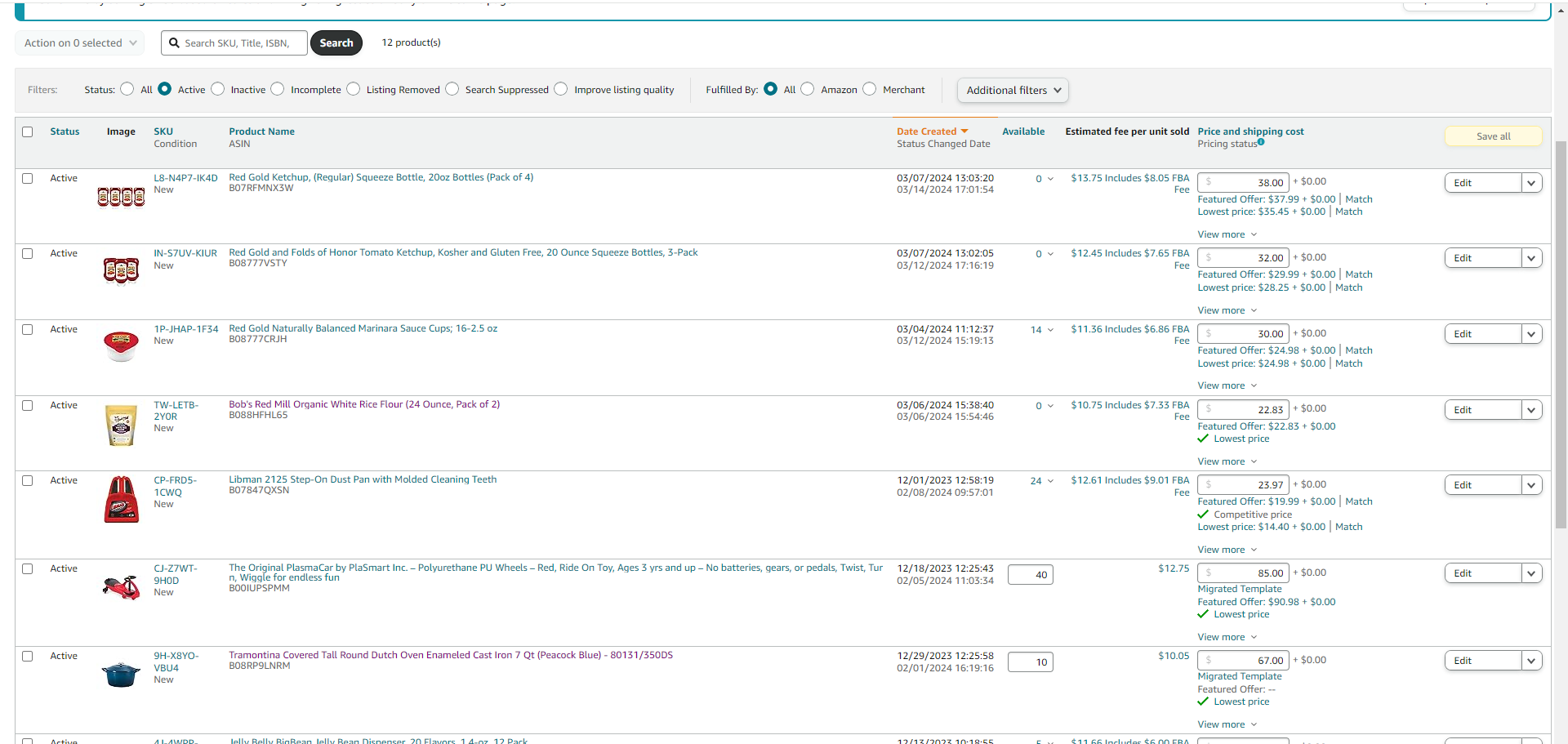Open Red Gold Naturally Balanced Marinara Sauce listing
This screenshot has height=744, width=1568.
[363, 328]
